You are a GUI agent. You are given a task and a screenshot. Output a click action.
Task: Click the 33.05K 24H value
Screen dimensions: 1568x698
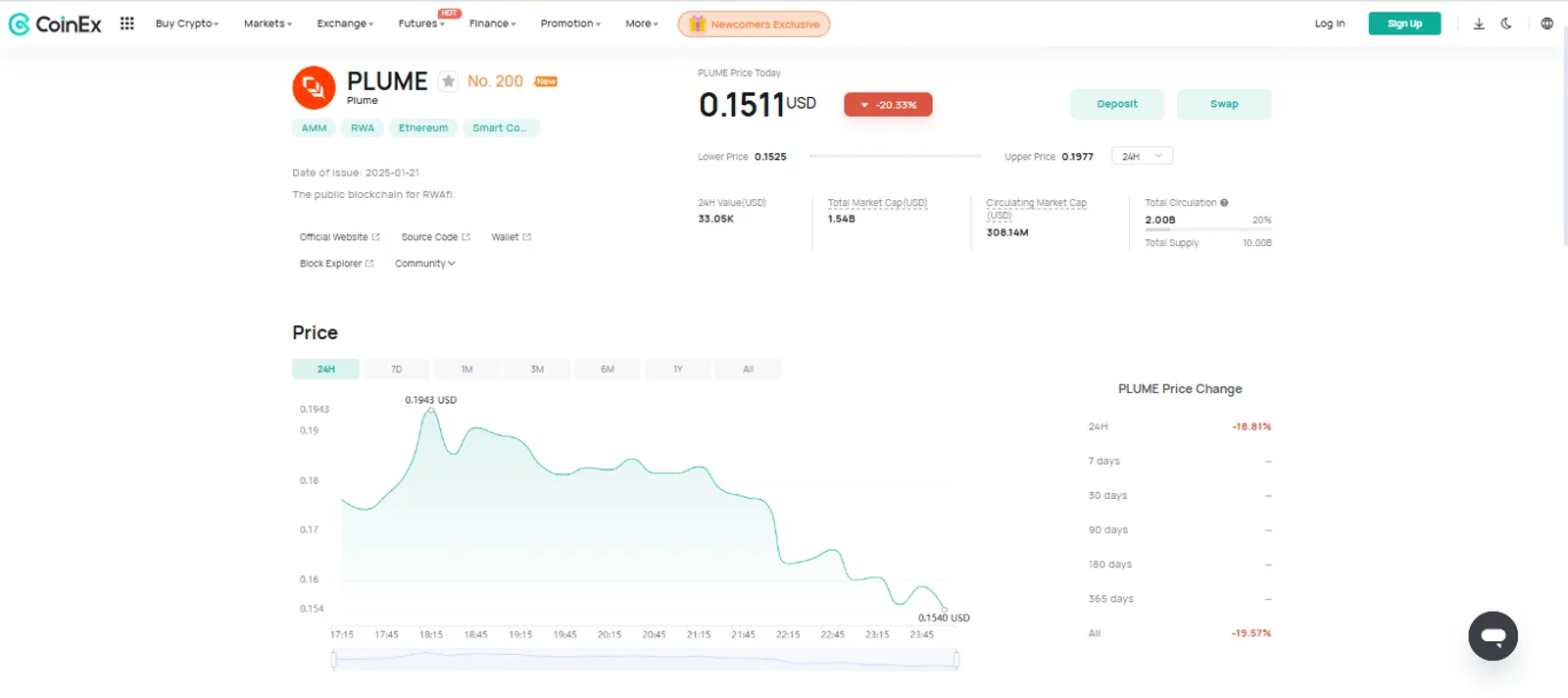coord(715,219)
